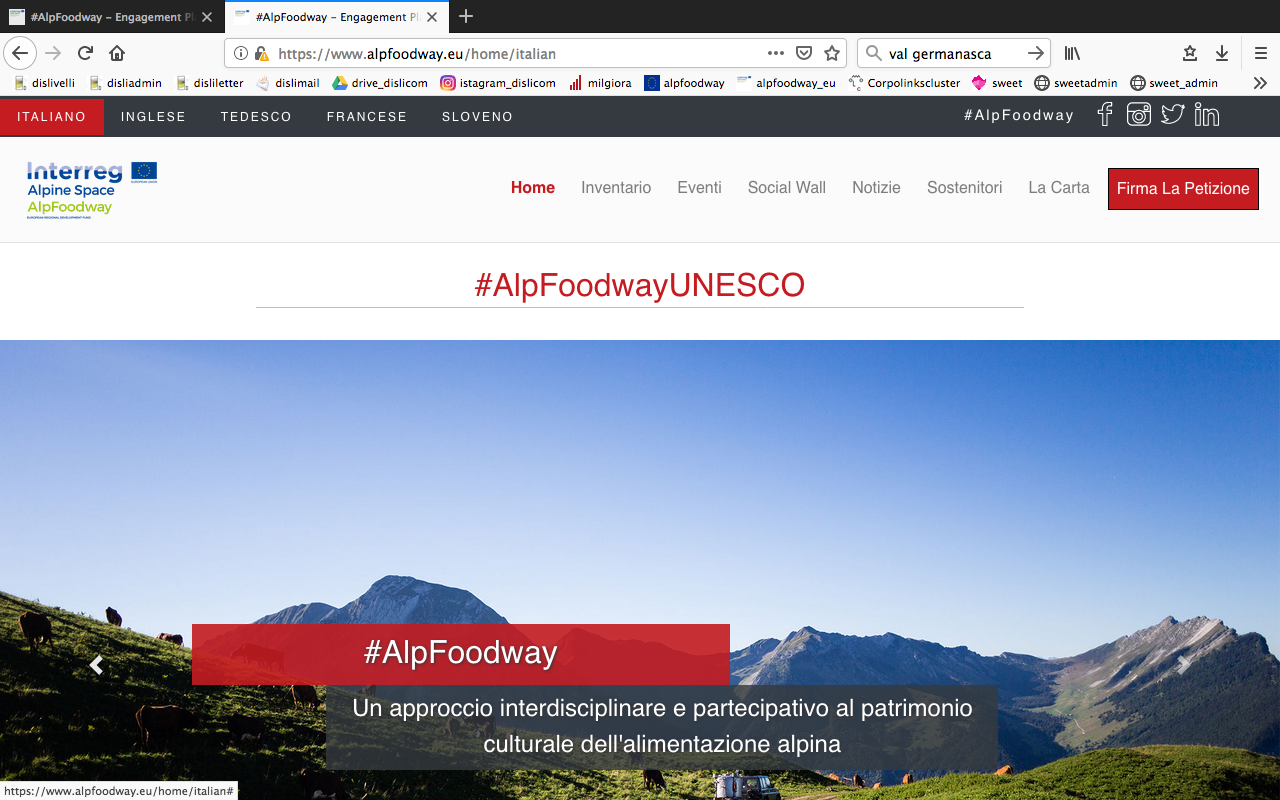Open the dislimail bookmark
The height and width of the screenshot is (800, 1280).
[x=288, y=83]
